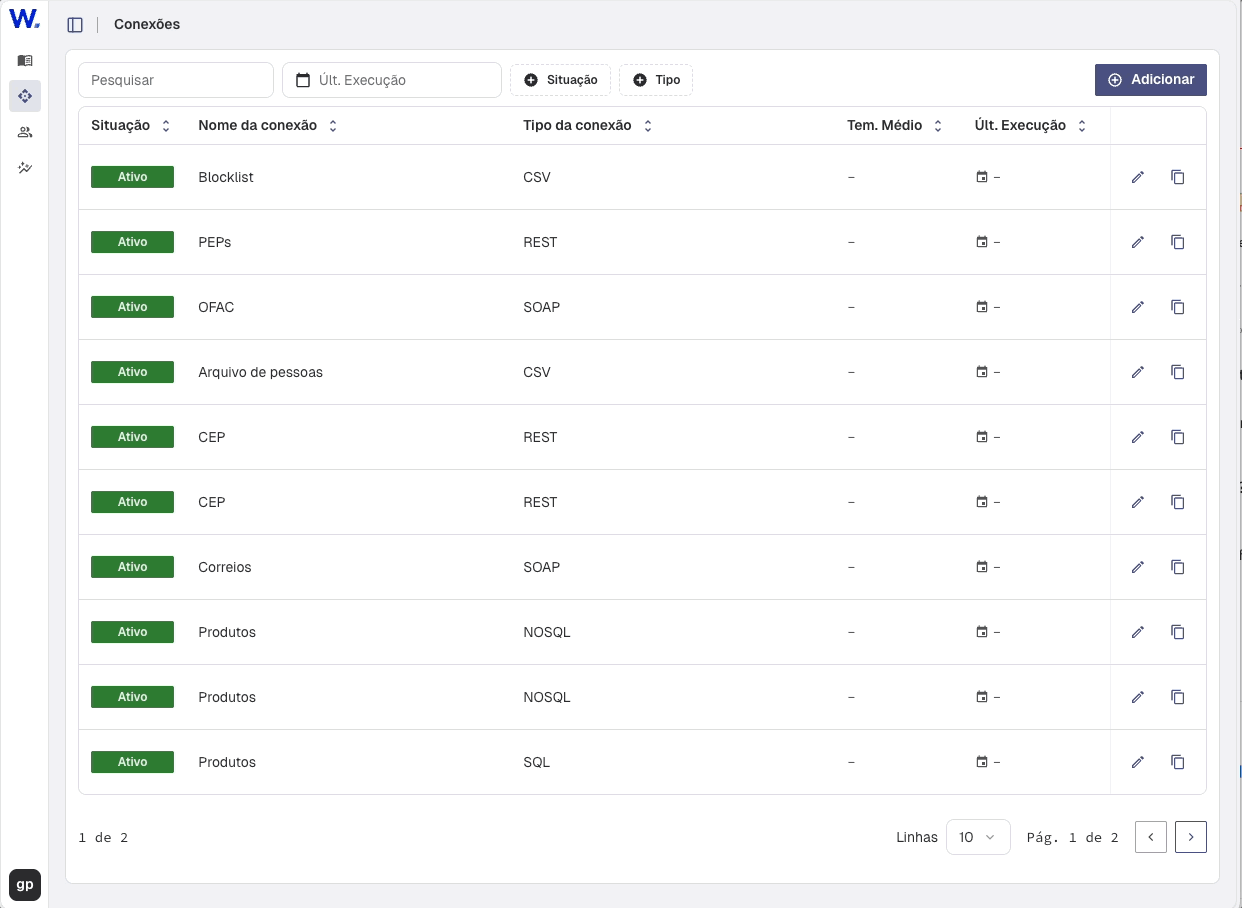Open the Tipo filter
The width and height of the screenshot is (1242, 908).
click(656, 80)
